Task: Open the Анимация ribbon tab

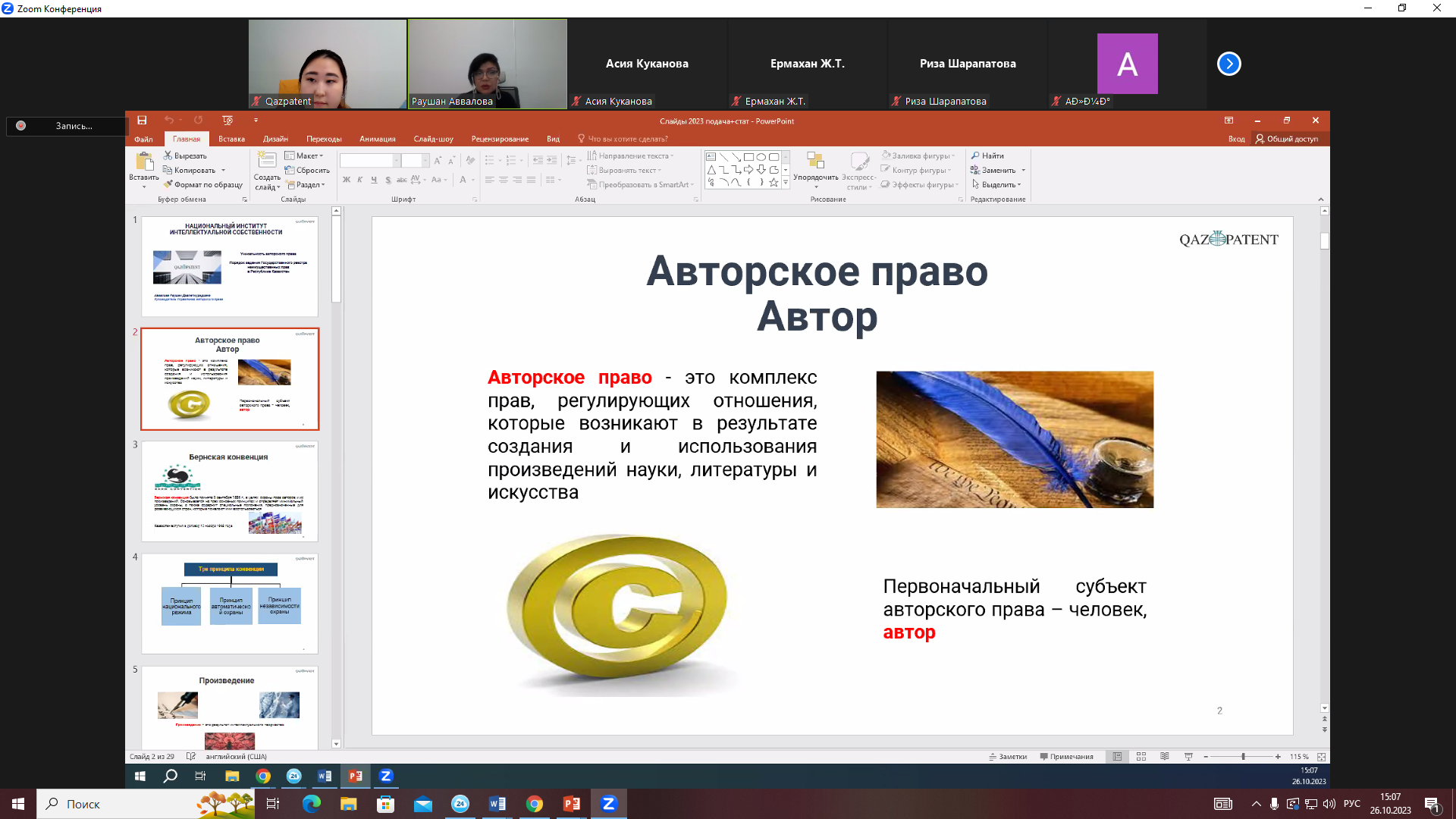Action: (377, 139)
